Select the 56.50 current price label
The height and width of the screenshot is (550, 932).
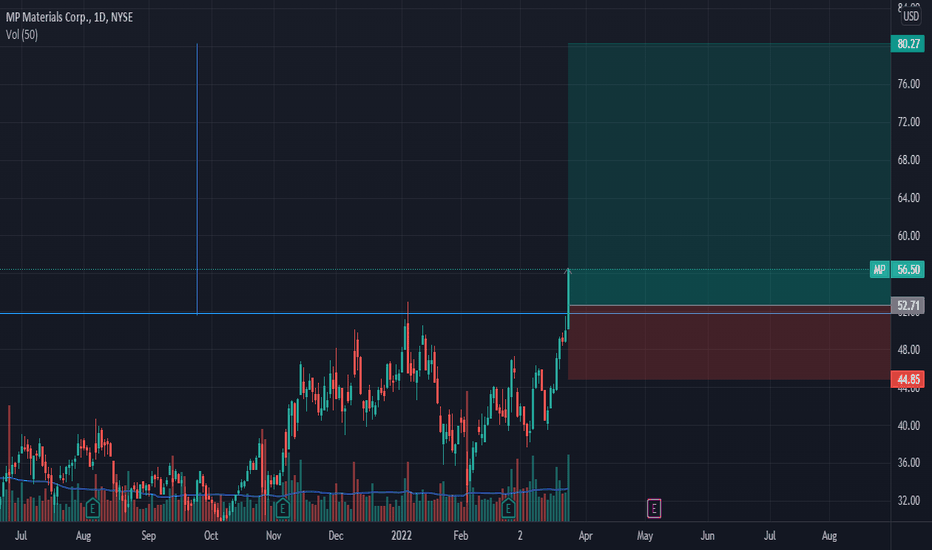[908, 269]
